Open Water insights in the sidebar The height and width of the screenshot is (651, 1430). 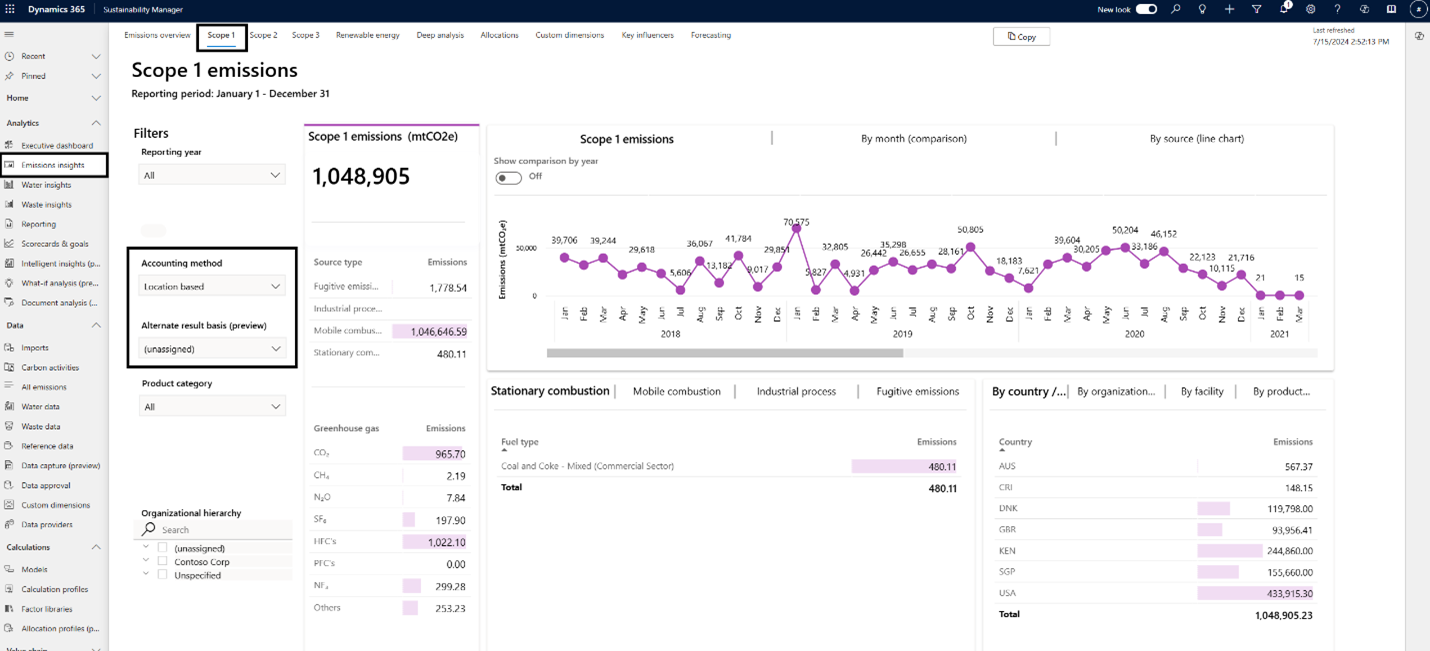coord(46,185)
